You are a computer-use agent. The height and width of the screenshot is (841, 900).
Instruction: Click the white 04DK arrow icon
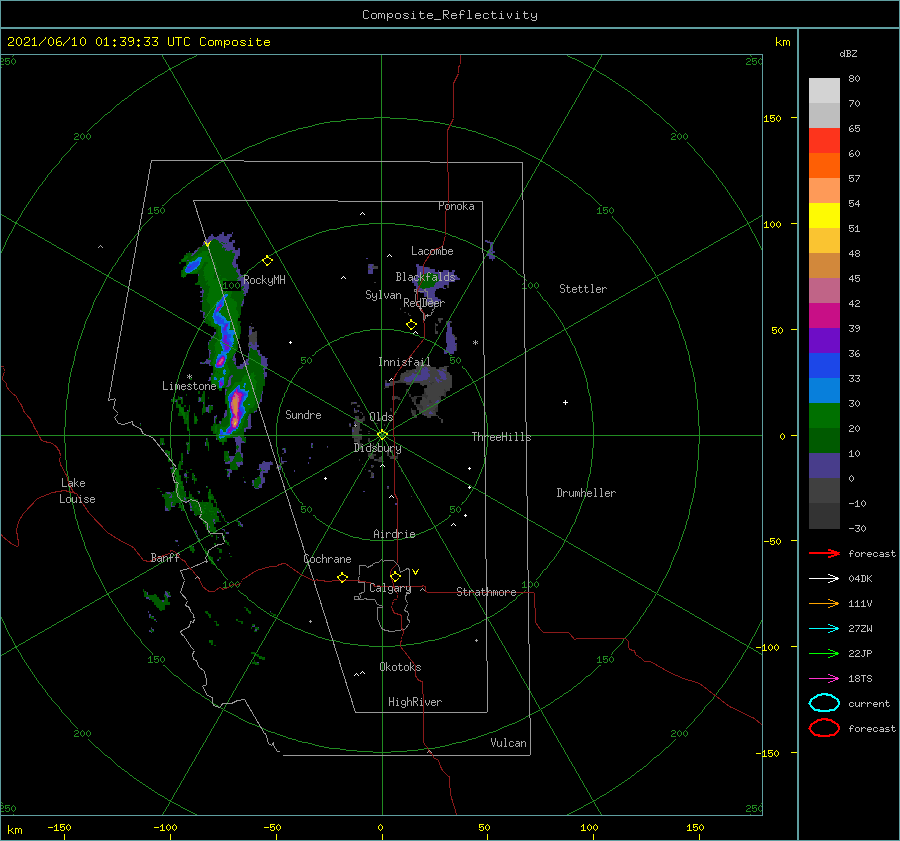[x=824, y=579]
